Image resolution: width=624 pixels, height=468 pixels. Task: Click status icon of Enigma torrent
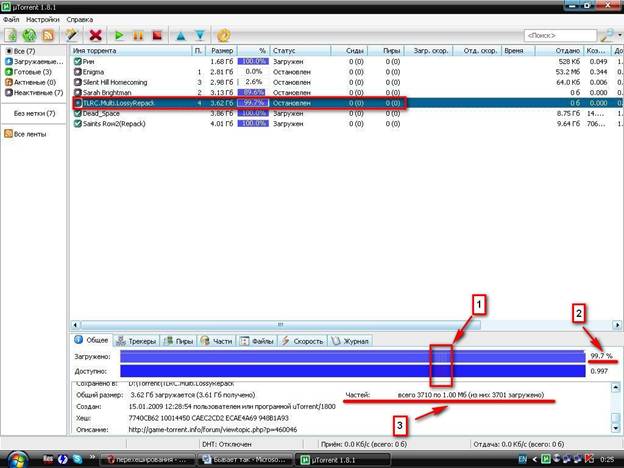(78, 72)
